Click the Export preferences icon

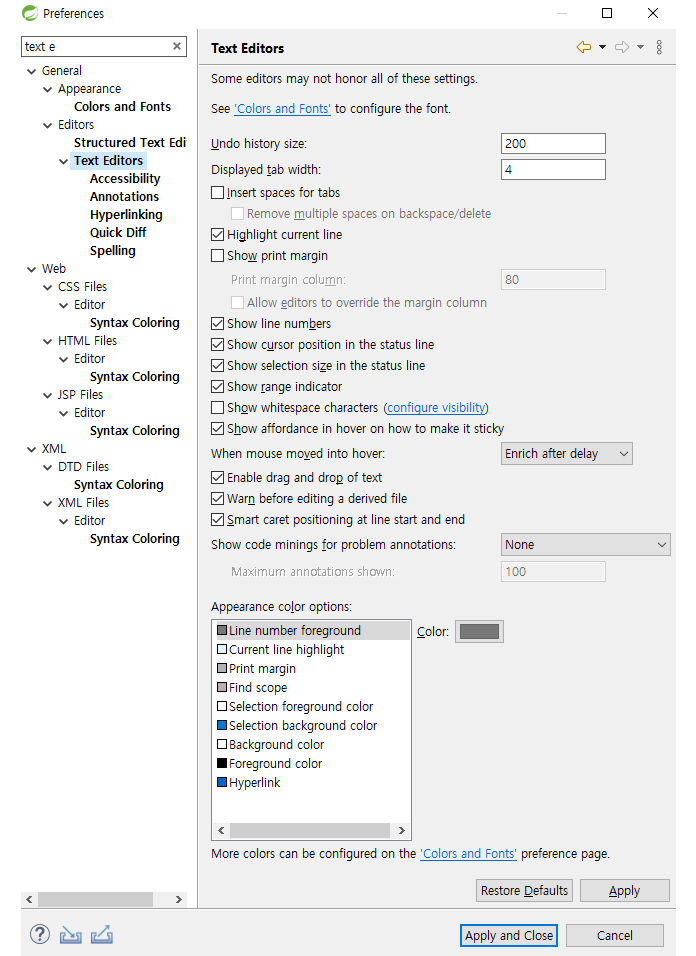101,935
